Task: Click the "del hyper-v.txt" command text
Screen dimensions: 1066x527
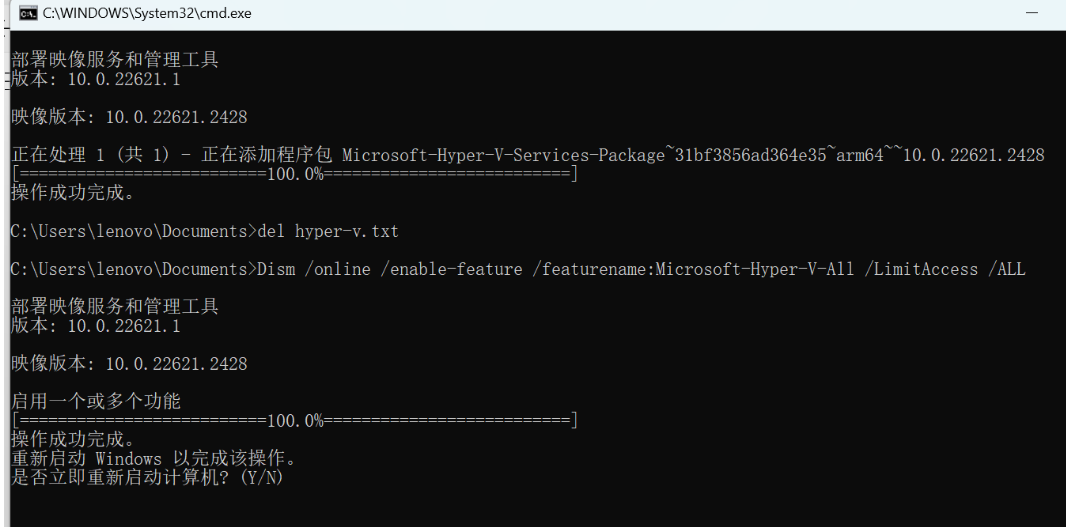Action: click(x=328, y=231)
